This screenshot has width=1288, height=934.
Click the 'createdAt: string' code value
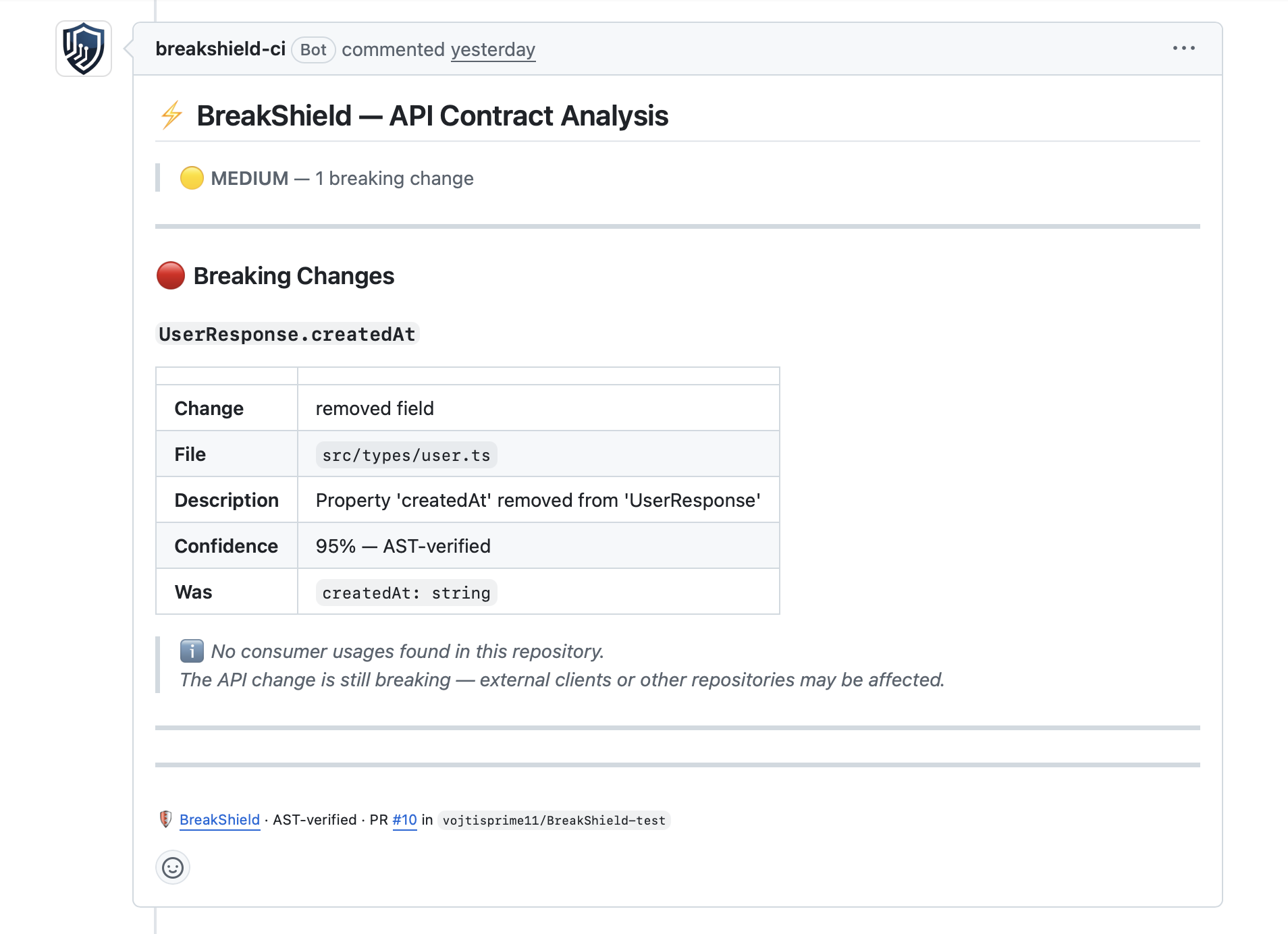click(406, 593)
